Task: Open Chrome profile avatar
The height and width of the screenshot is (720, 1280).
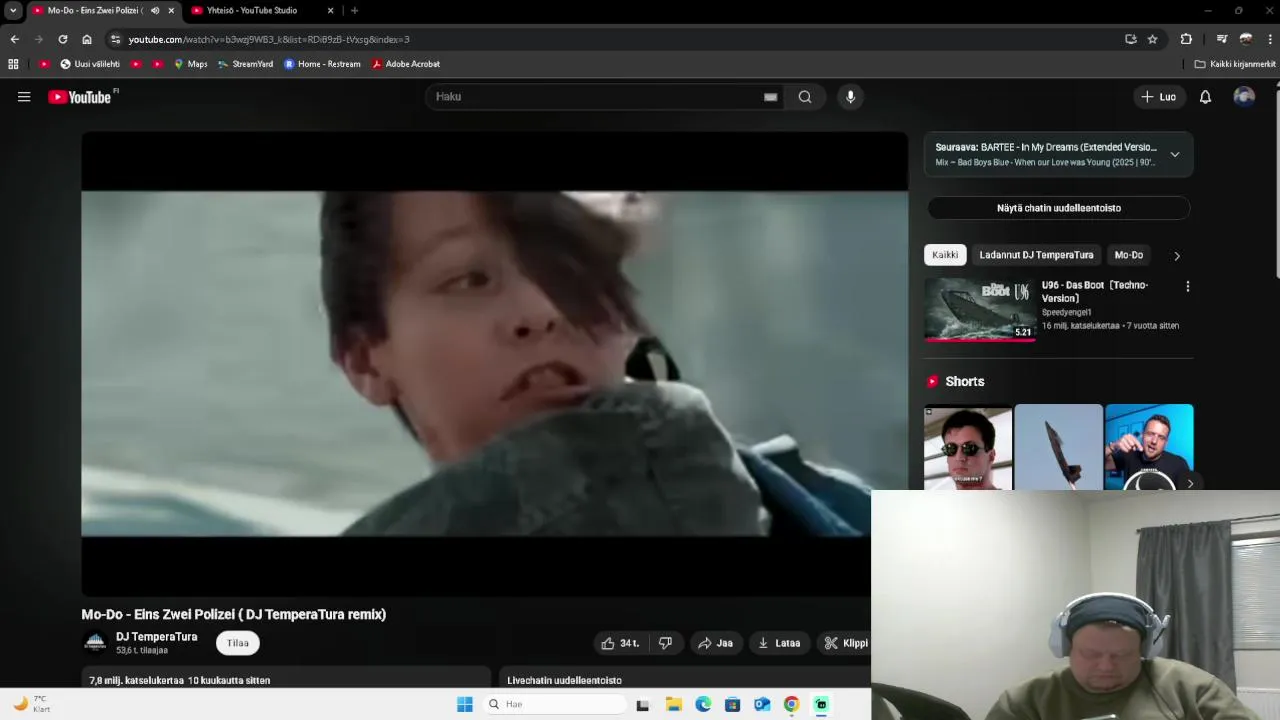Action: 1246,39
